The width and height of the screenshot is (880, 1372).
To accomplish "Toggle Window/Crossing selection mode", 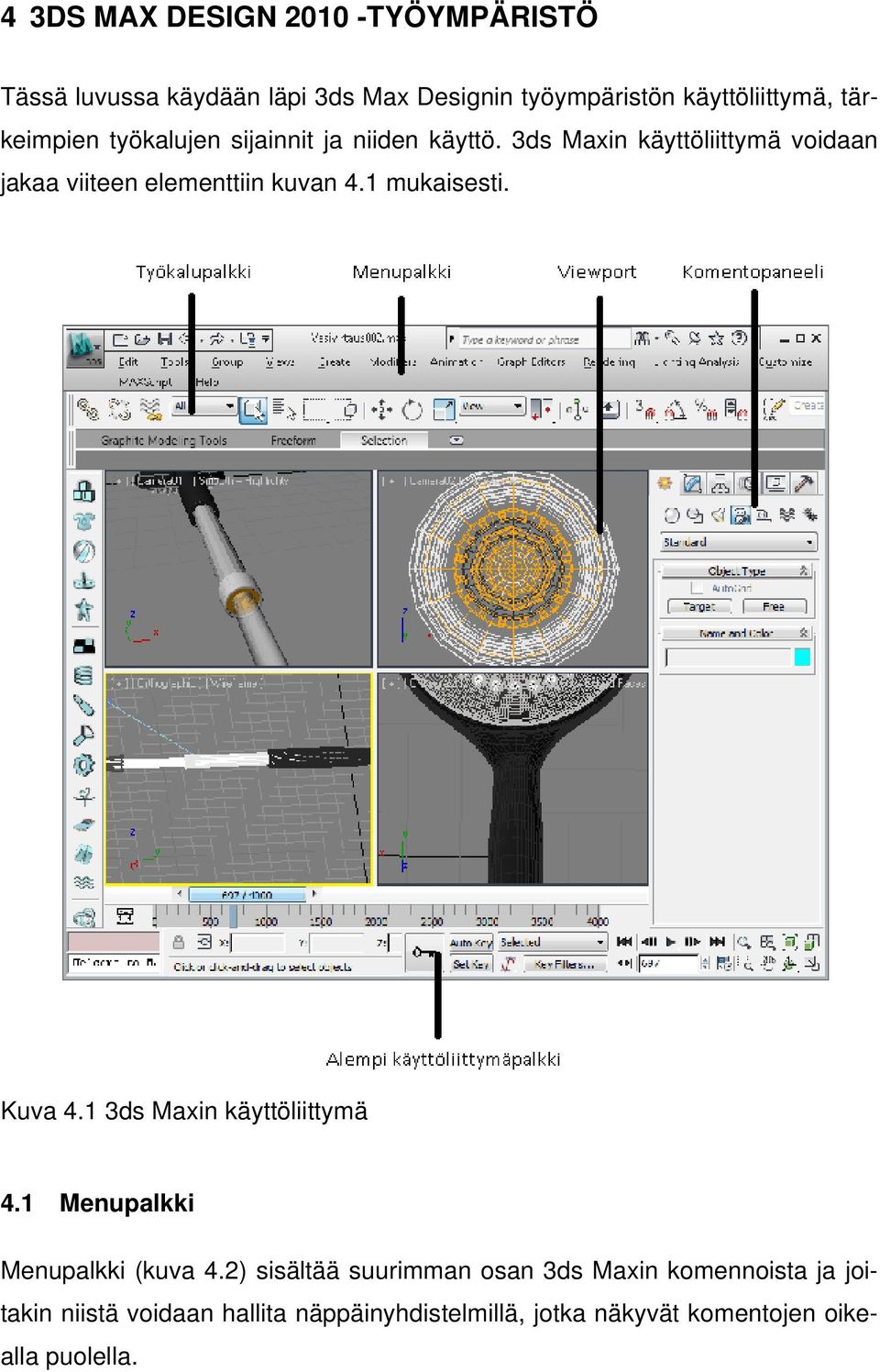I will (346, 409).
